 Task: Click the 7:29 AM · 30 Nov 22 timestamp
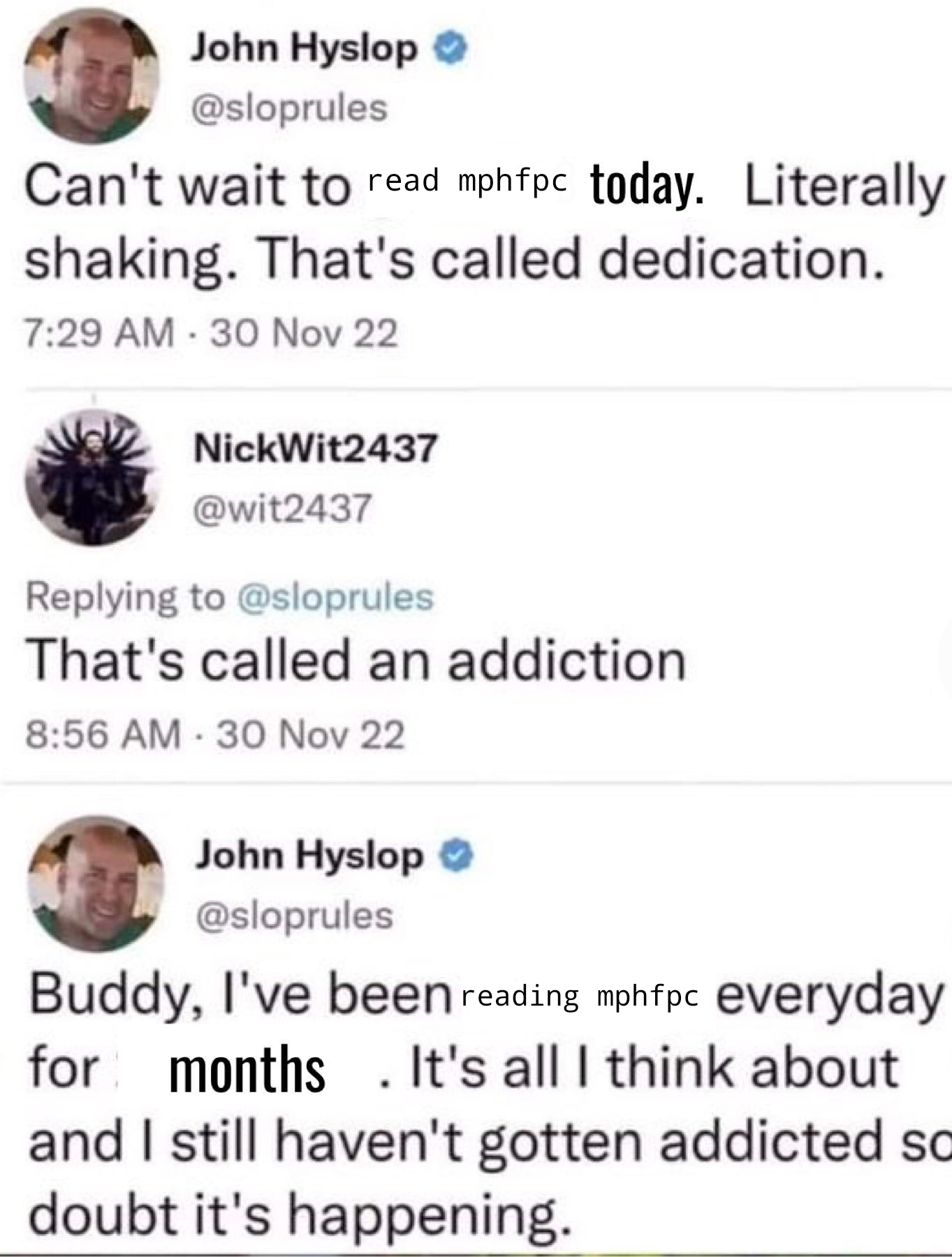[x=212, y=332]
